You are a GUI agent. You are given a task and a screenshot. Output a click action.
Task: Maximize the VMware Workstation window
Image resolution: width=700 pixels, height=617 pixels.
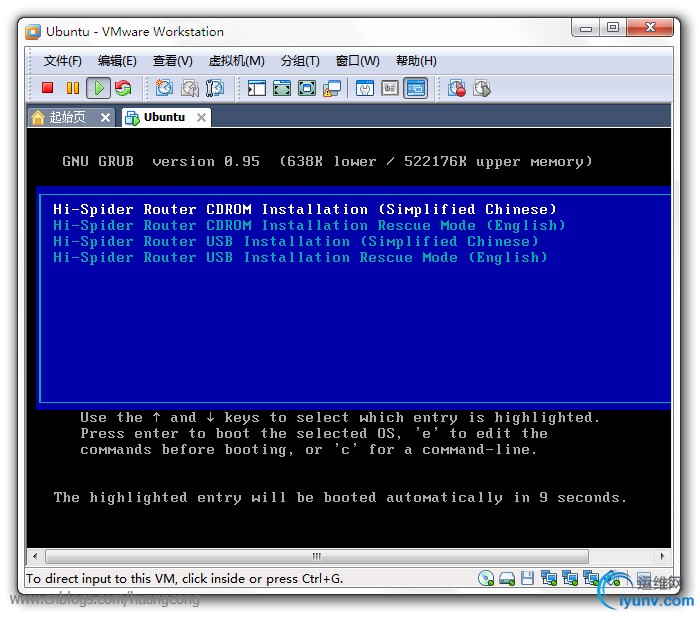613,28
